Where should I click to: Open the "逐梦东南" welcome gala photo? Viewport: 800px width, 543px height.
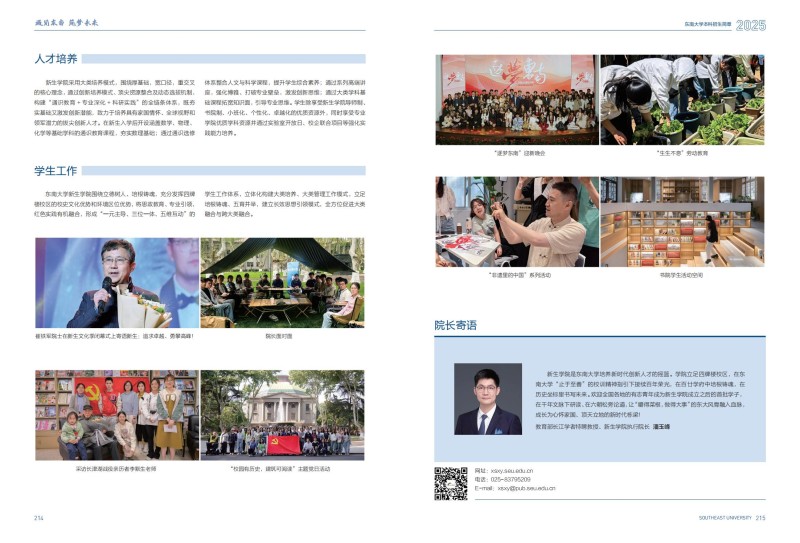coord(515,99)
